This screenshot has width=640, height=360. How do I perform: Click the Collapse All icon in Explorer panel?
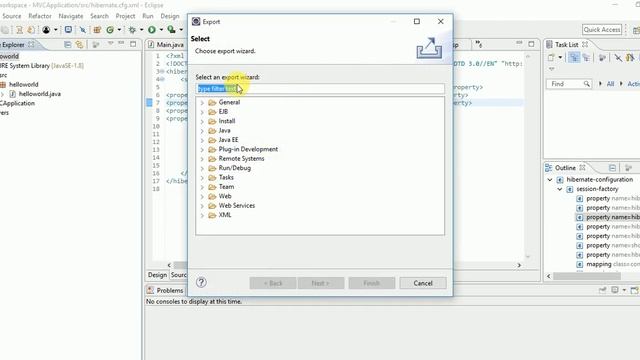point(68,44)
